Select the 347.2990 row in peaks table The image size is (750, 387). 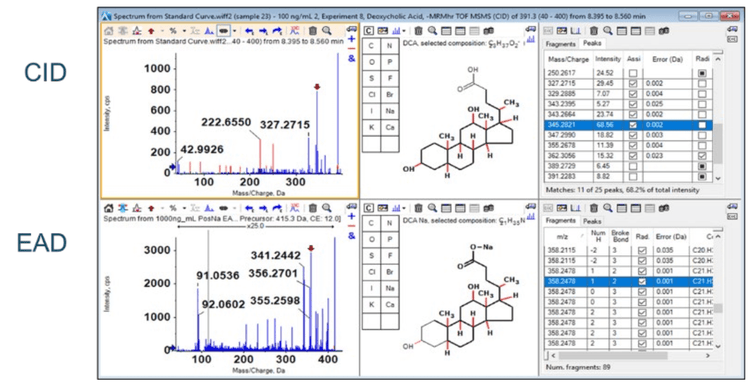click(628, 135)
